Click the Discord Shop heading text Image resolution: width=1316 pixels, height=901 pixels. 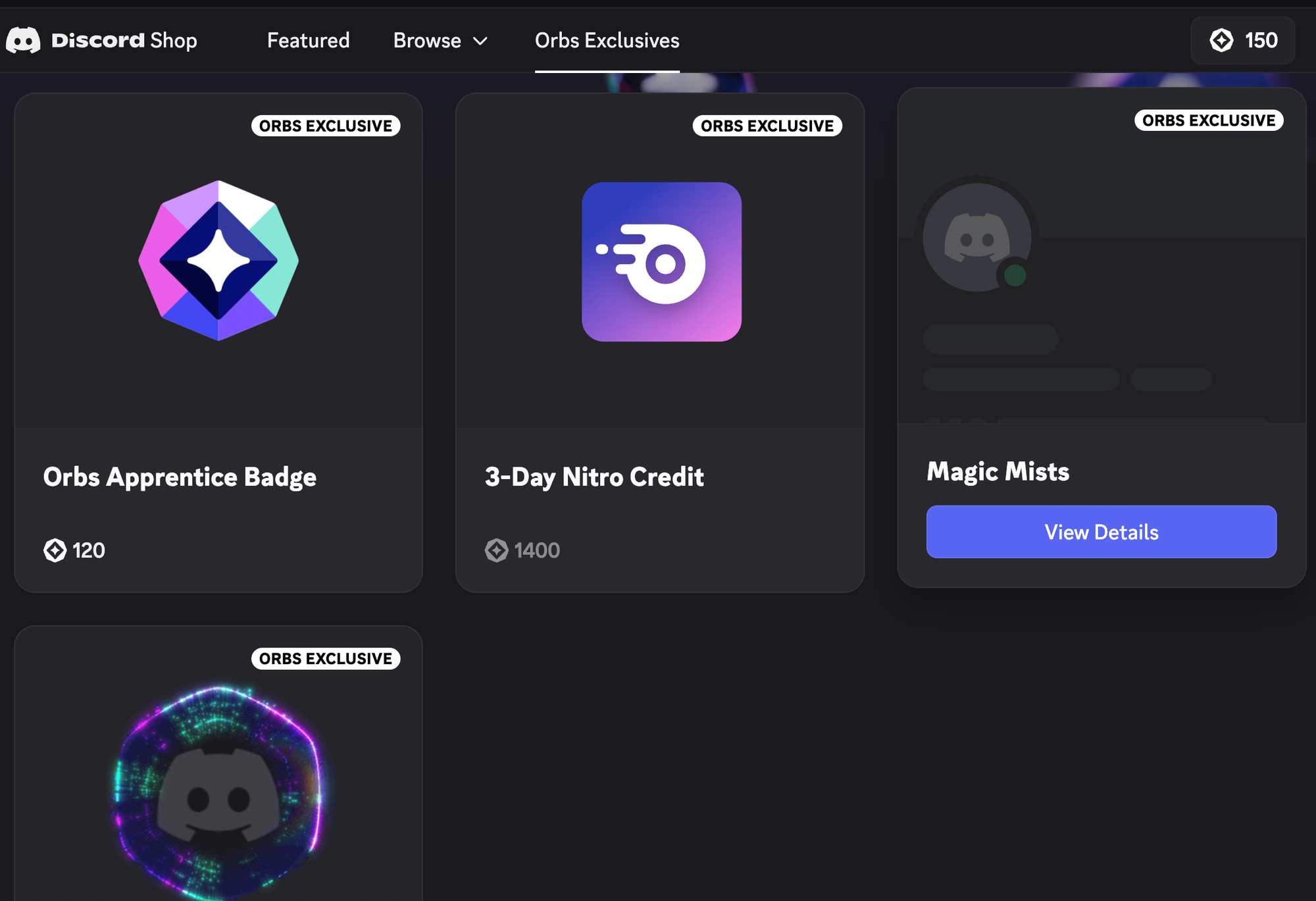click(124, 41)
